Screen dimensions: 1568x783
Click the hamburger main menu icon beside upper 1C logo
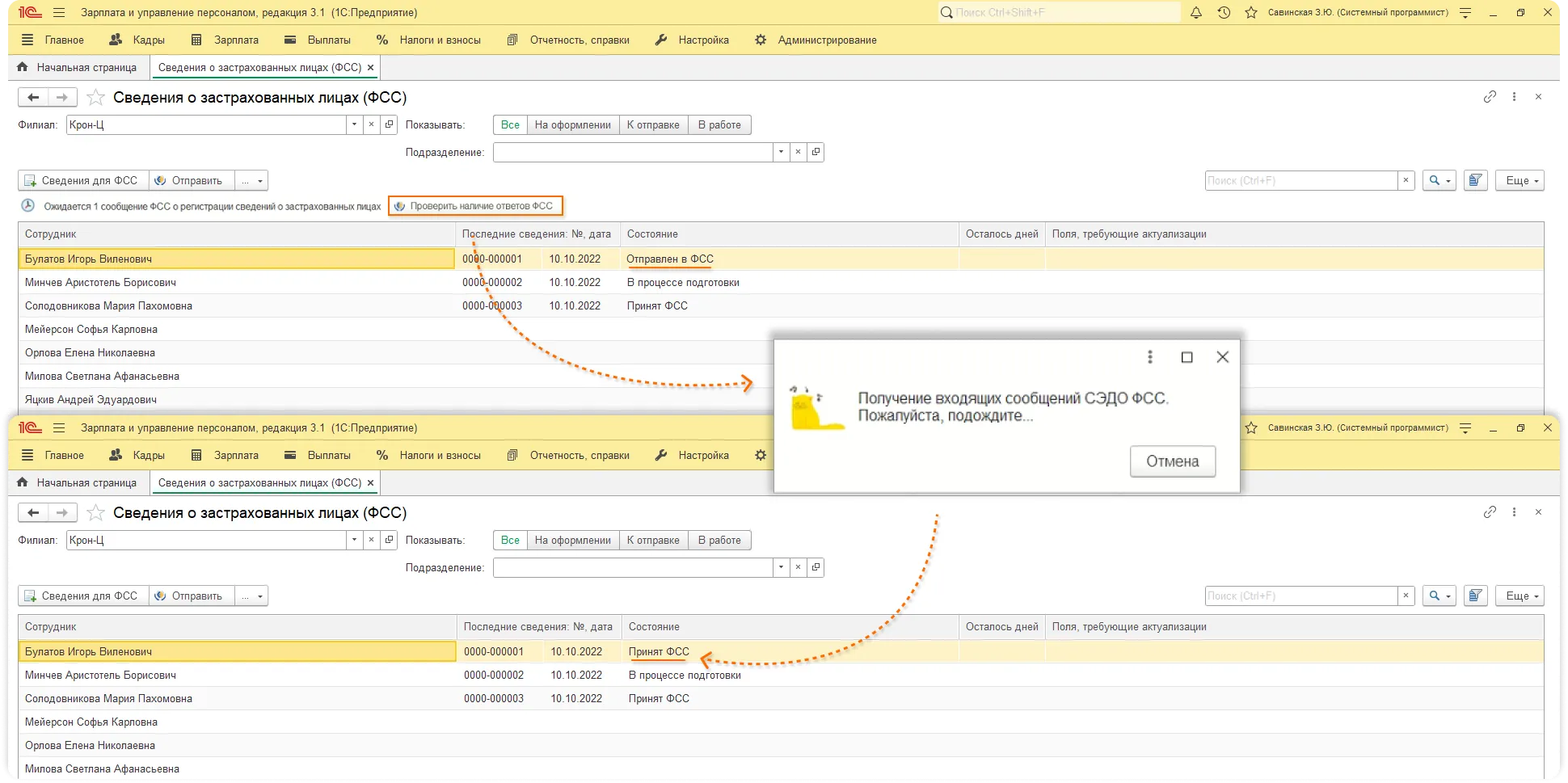pyautogui.click(x=58, y=13)
